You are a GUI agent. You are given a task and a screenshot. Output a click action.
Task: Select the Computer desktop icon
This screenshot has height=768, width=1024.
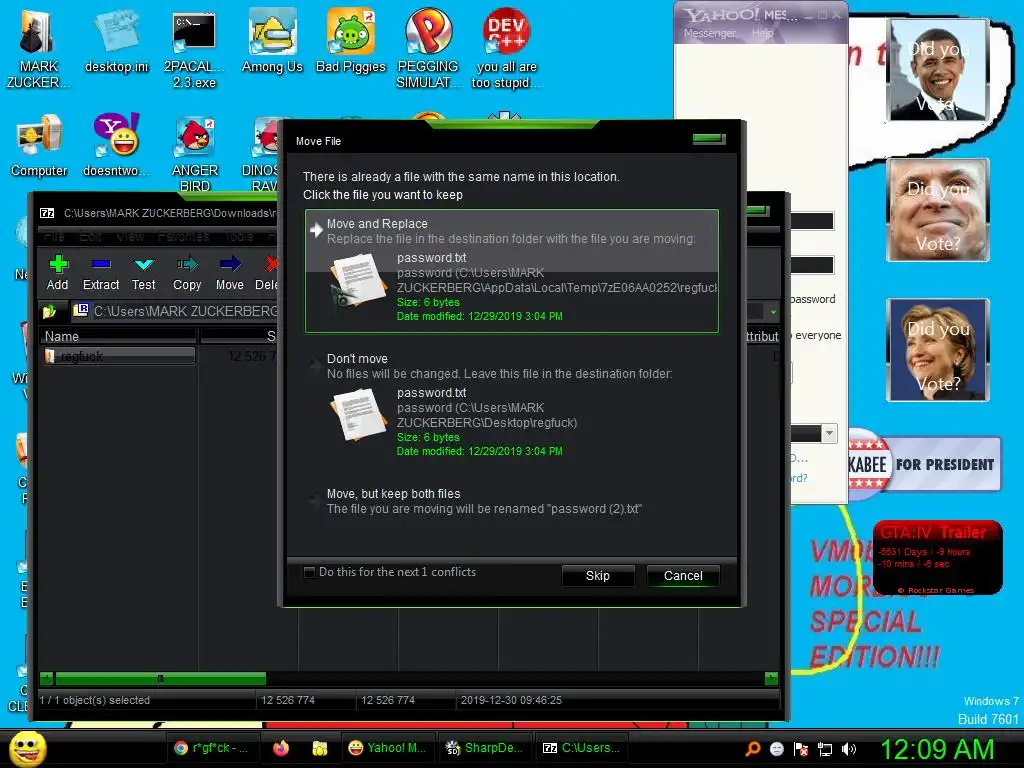[39, 145]
